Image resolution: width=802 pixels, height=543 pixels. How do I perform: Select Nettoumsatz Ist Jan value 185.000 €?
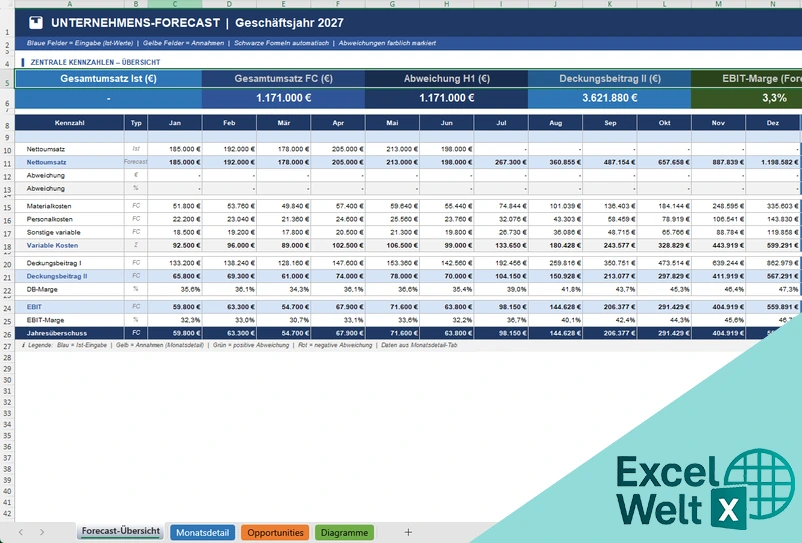[175, 149]
